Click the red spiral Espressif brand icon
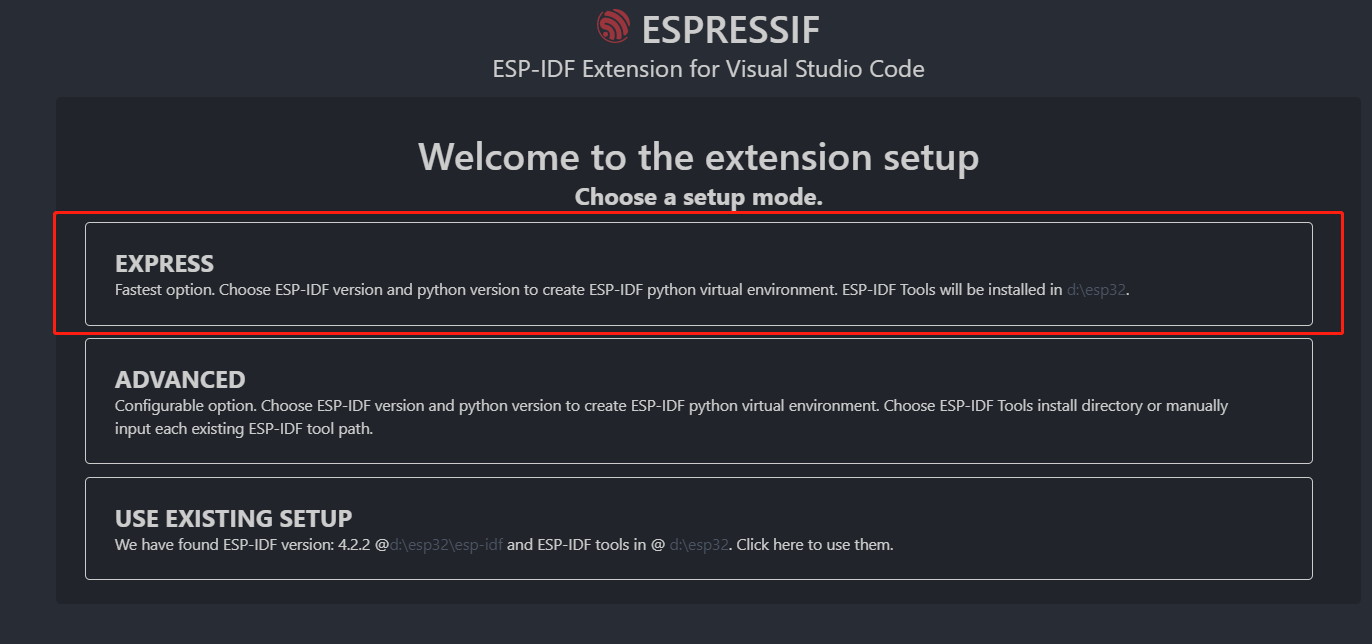The height and width of the screenshot is (644, 1372). (x=613, y=26)
